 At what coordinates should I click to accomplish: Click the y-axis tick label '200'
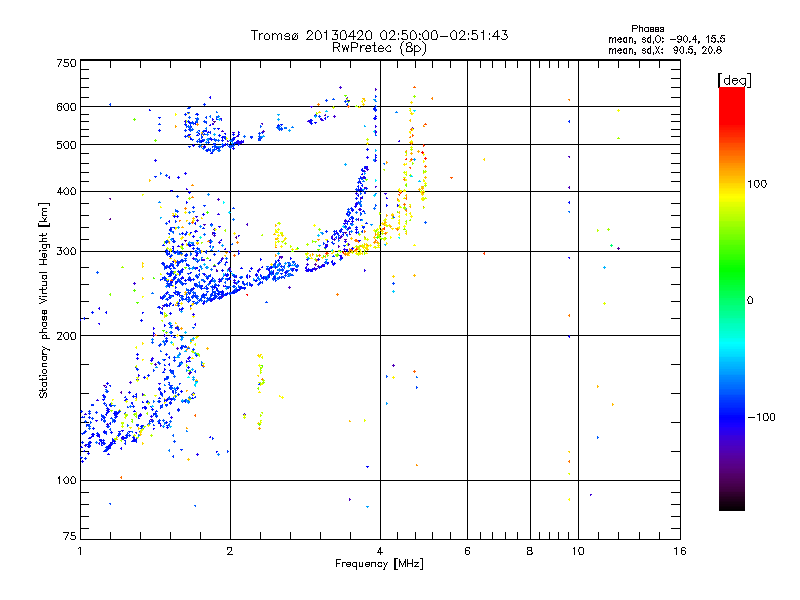pos(66,336)
